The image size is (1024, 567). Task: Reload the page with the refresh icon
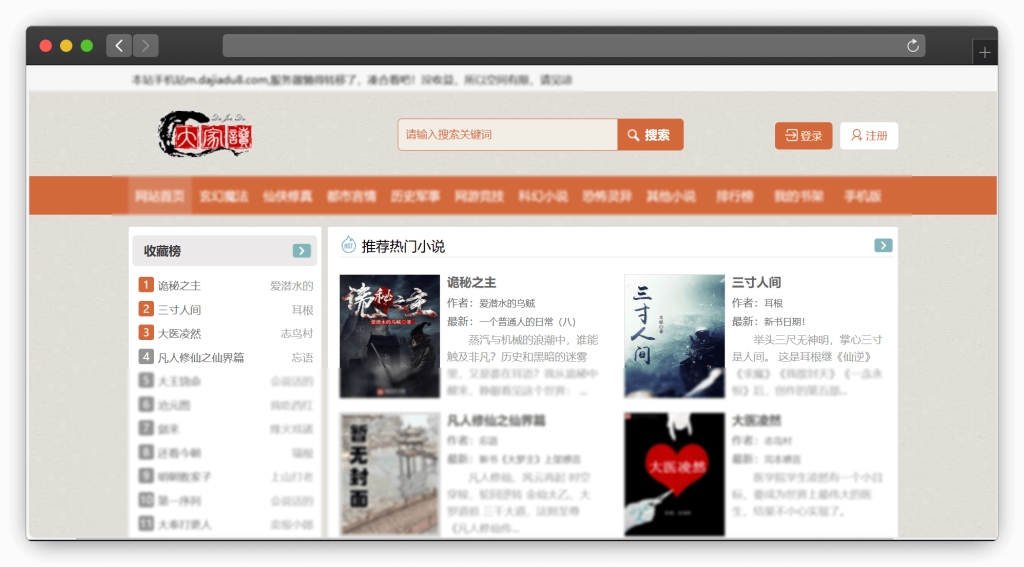coord(913,46)
